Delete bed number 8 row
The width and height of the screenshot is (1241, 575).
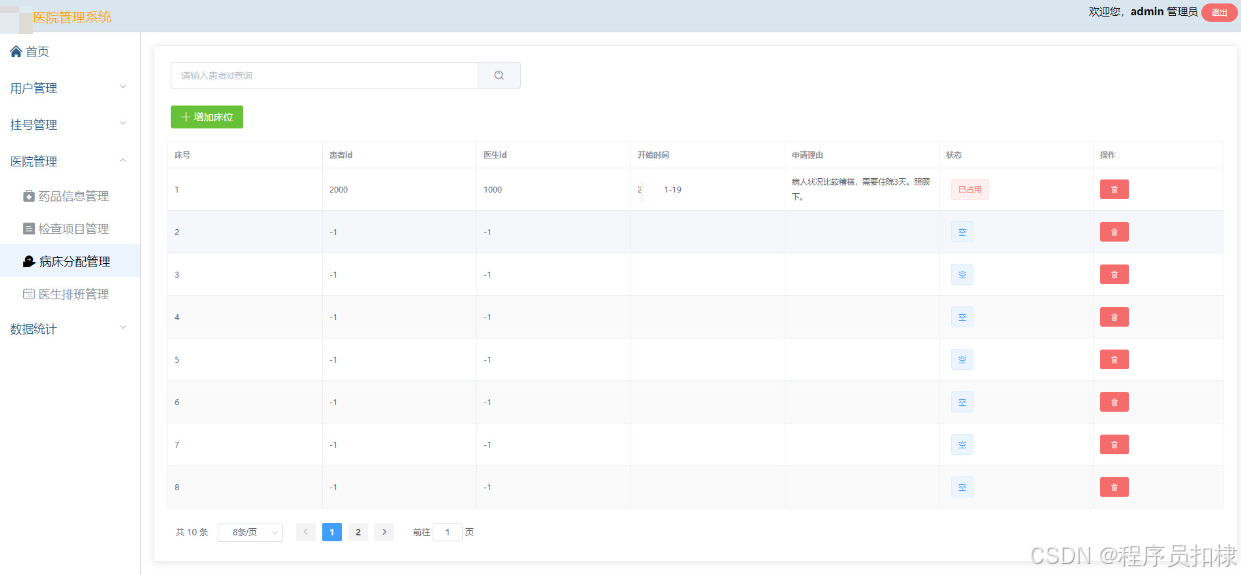pyautogui.click(x=1114, y=487)
